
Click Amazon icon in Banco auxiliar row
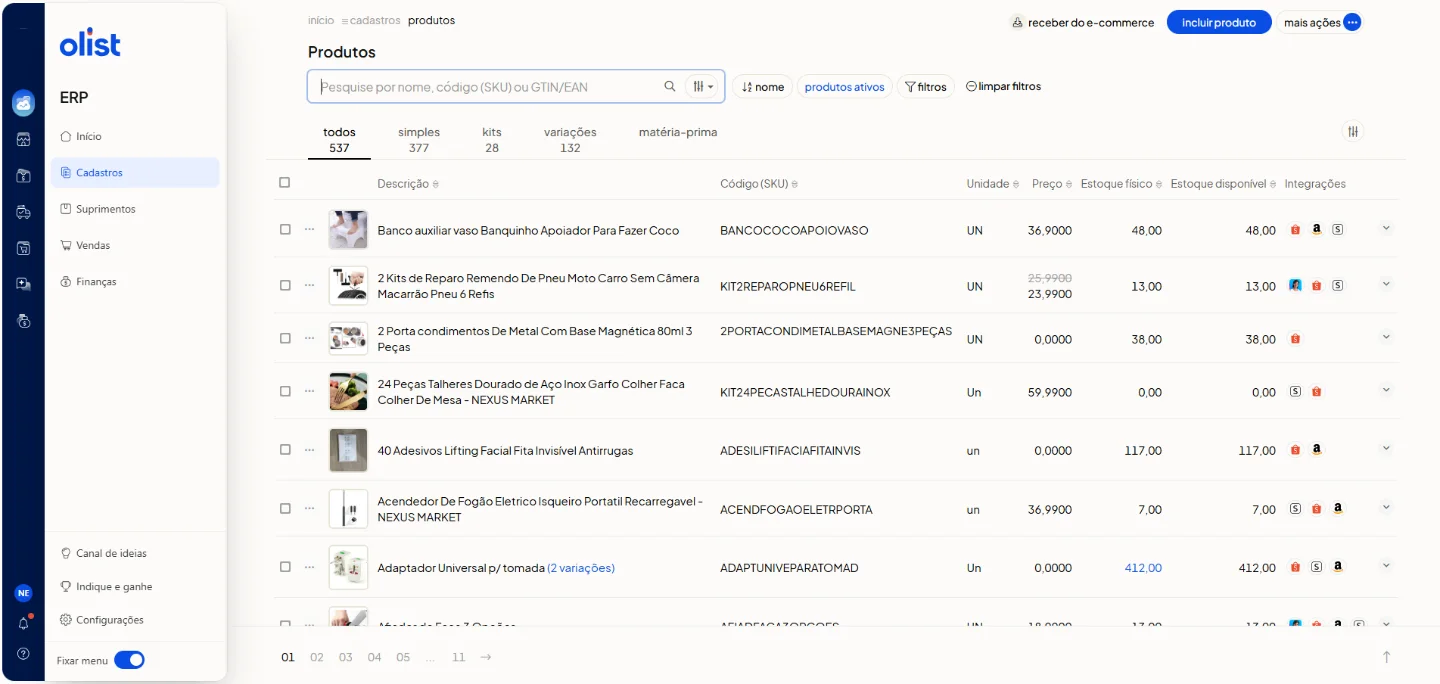1317,230
